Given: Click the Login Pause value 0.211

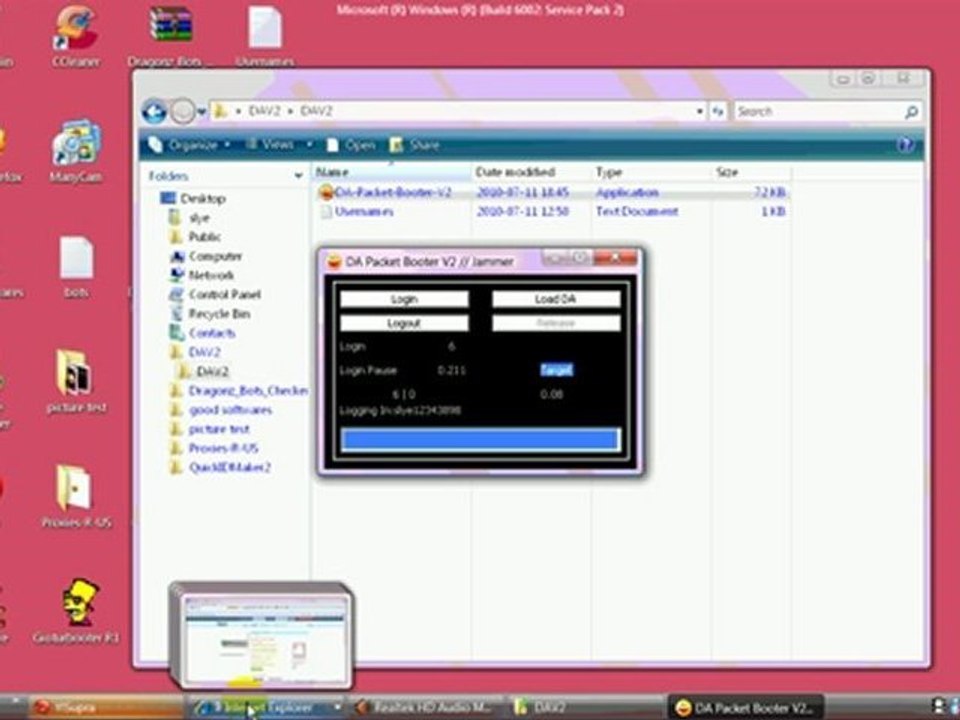Looking at the screenshot, I should coord(452,370).
